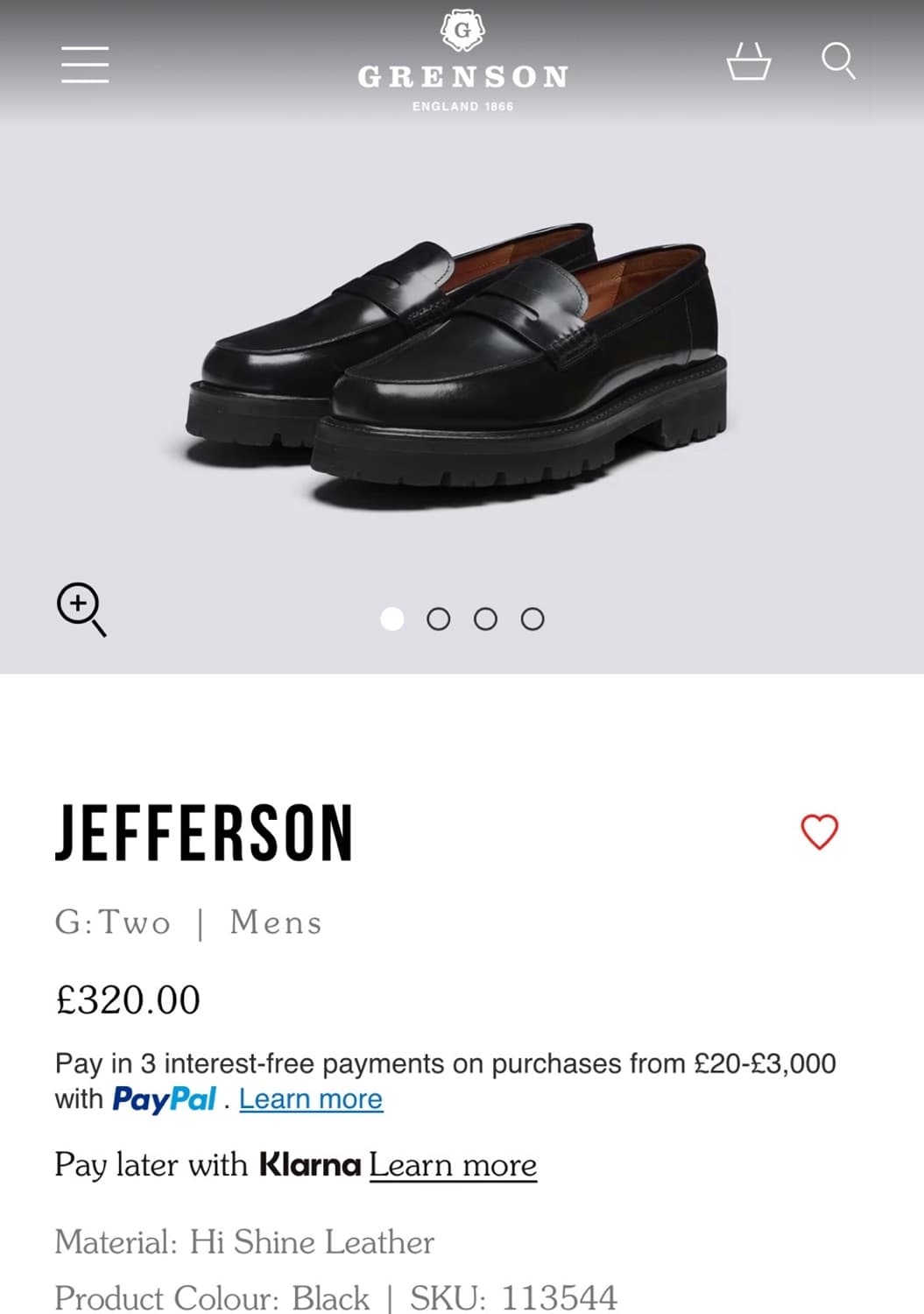Open the site search
The image size is (924, 1314).
[x=838, y=60]
